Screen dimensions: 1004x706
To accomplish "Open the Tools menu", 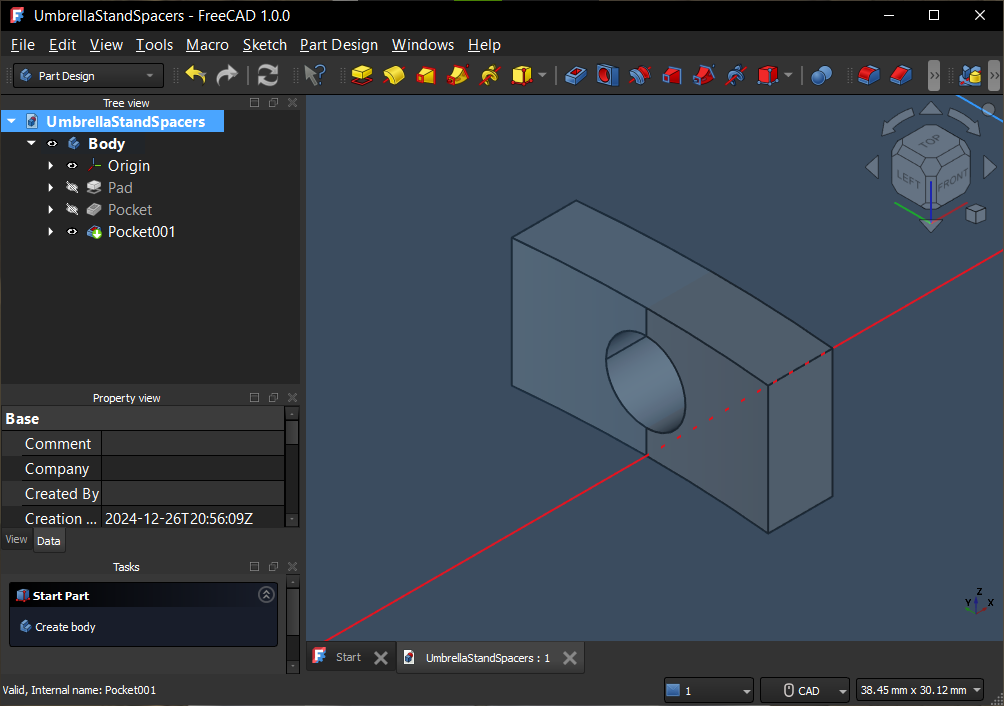I will (x=154, y=45).
